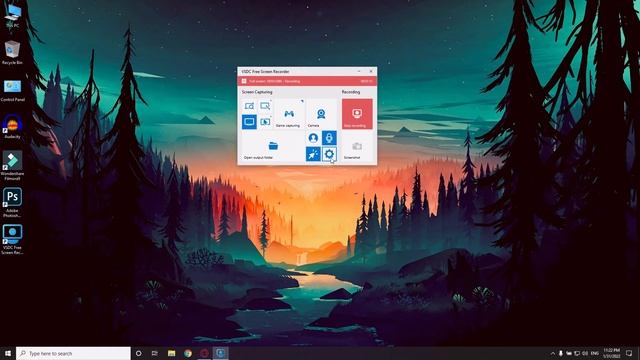Screen dimensions: 640x360
Task: Minimize the VSDC Free Screen Recorder window
Action: coord(359,71)
